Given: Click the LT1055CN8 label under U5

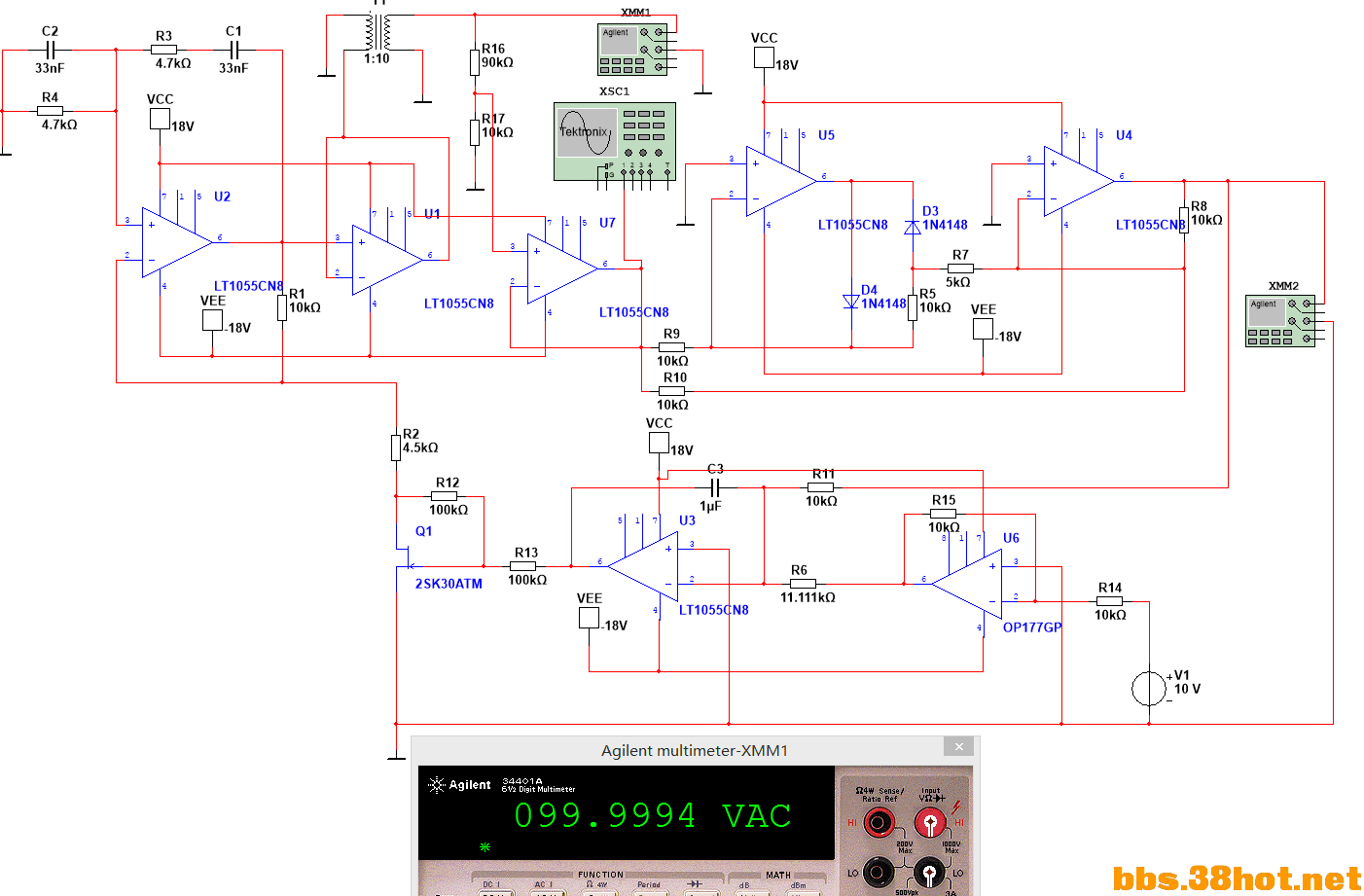Looking at the screenshot, I should point(853,225).
